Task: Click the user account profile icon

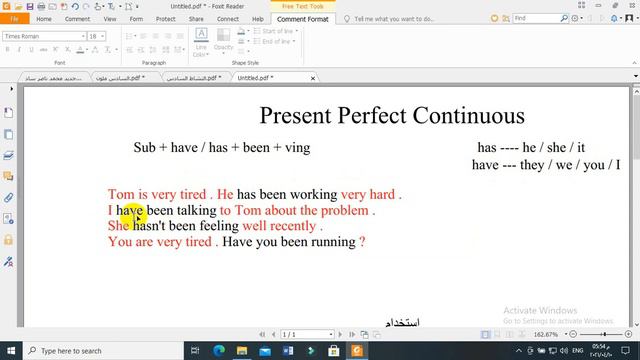Action: click(629, 18)
